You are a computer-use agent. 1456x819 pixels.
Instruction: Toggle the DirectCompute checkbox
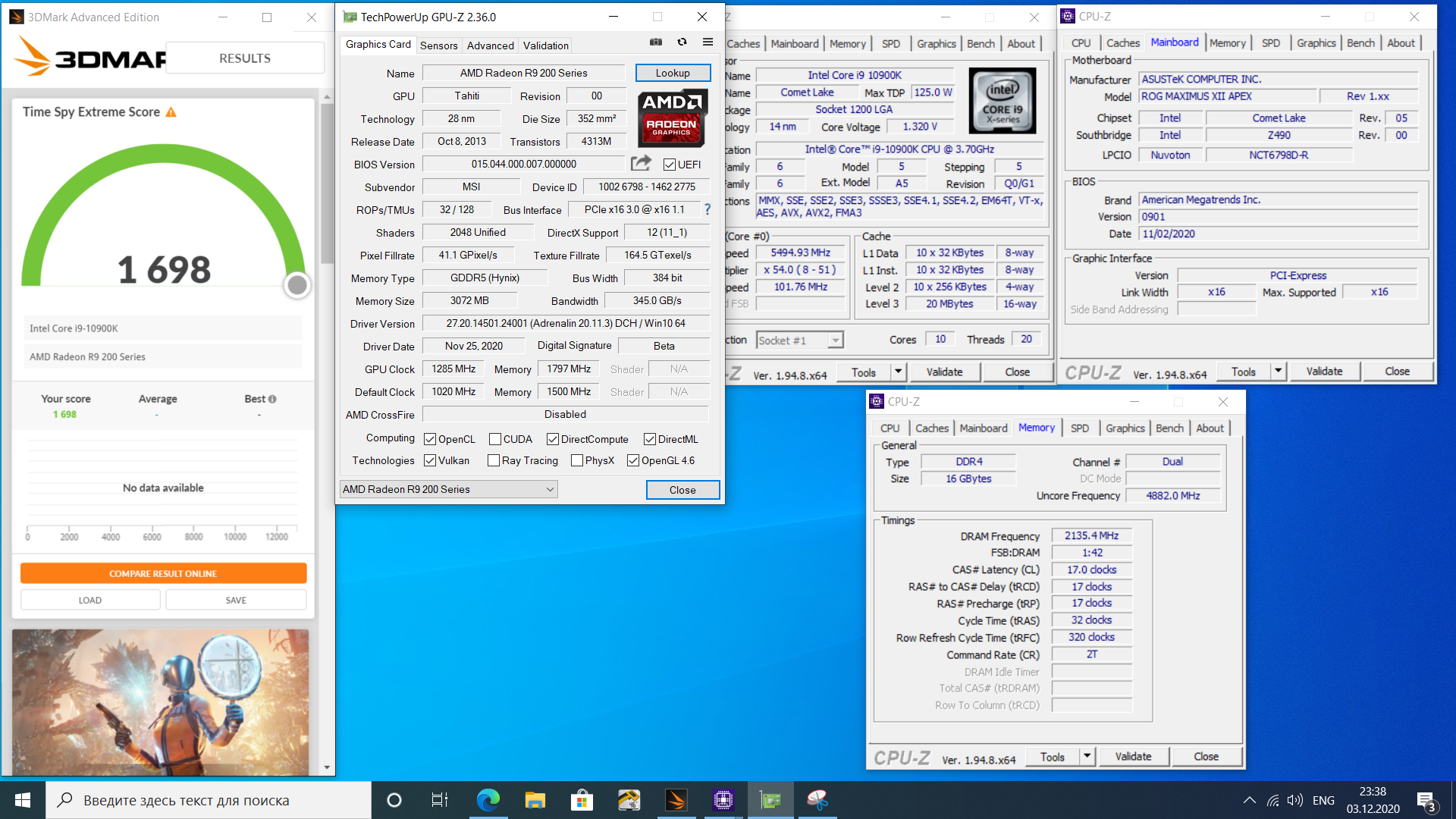(553, 439)
